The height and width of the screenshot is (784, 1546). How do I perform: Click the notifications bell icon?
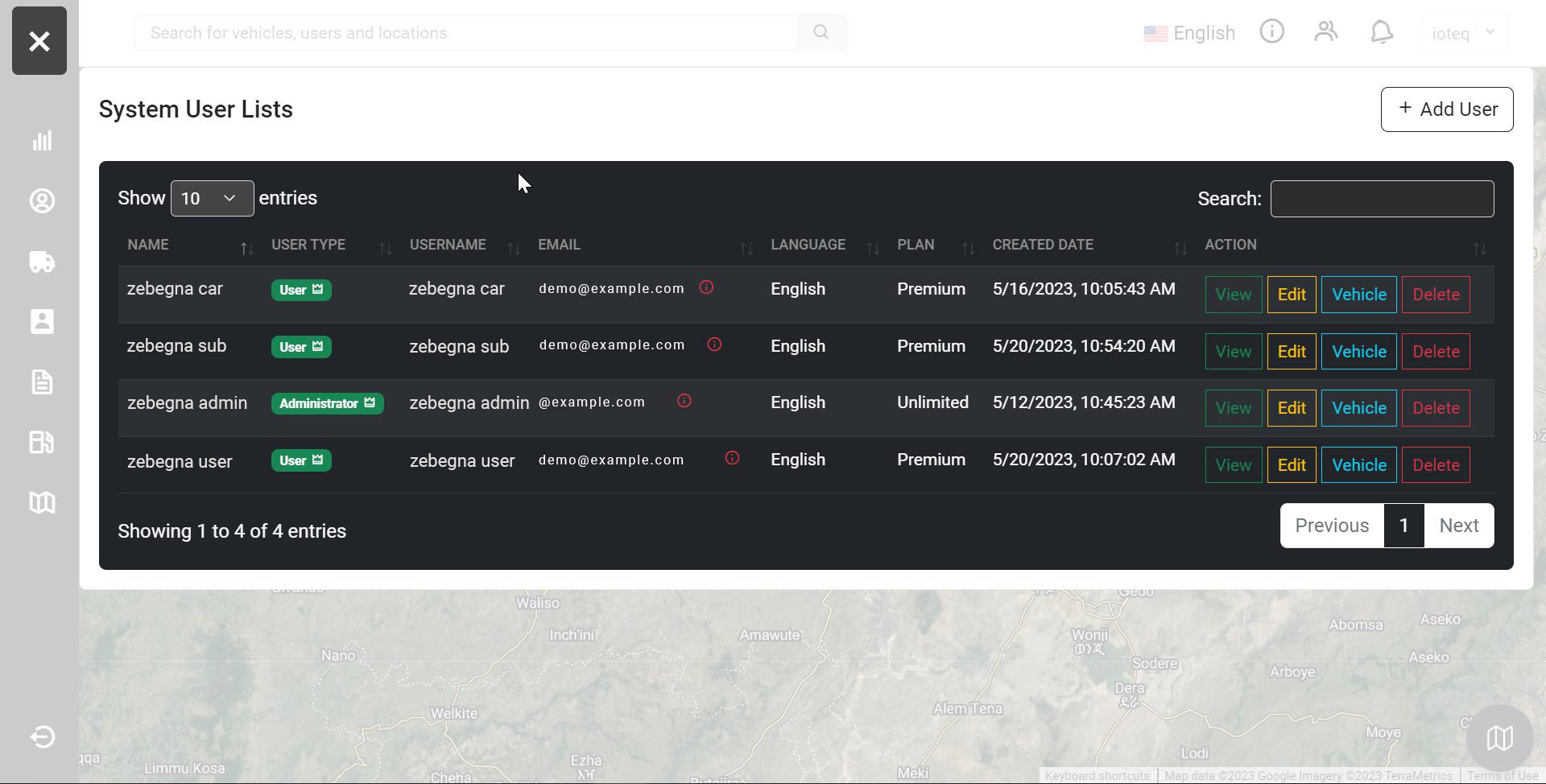click(x=1381, y=32)
